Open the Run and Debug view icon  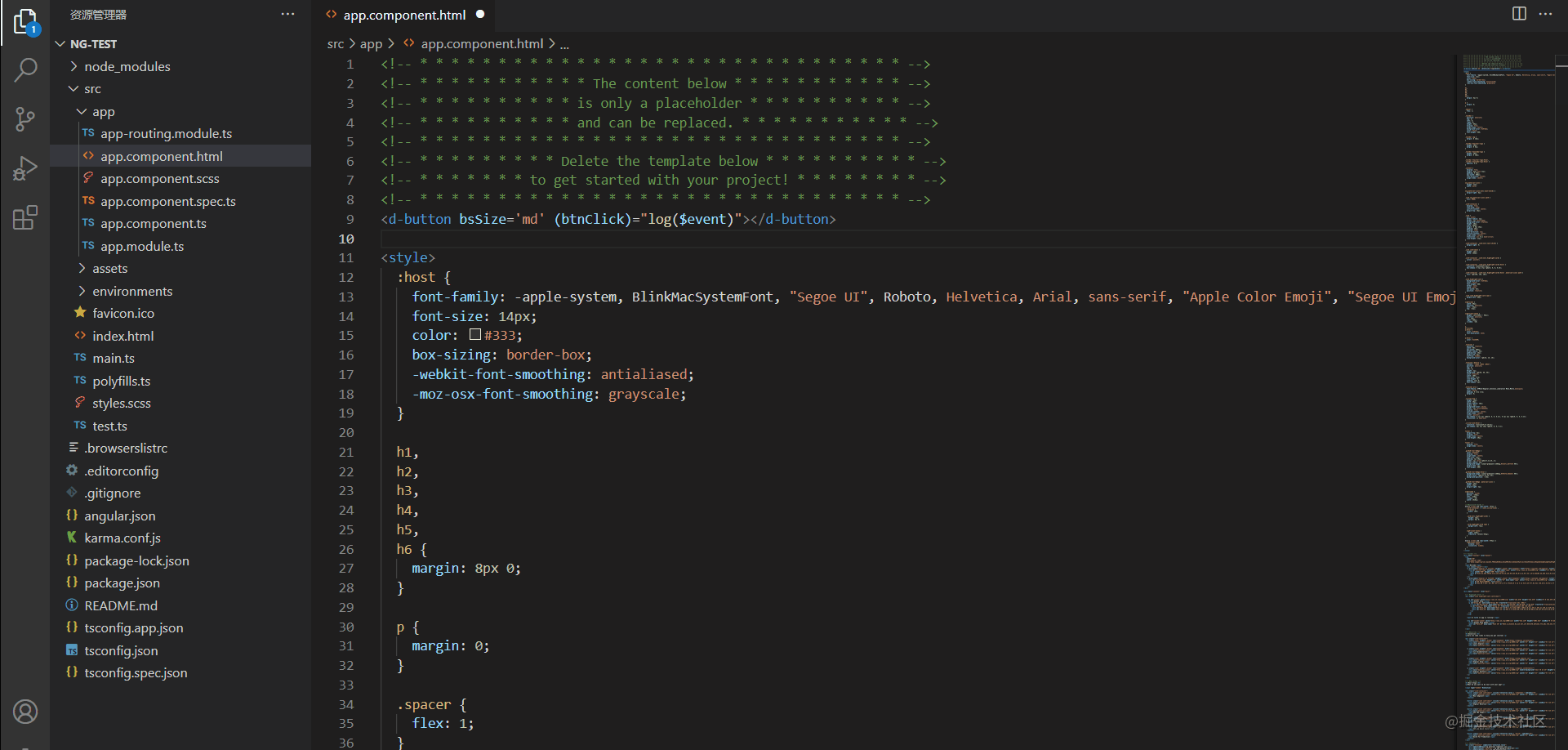point(25,168)
